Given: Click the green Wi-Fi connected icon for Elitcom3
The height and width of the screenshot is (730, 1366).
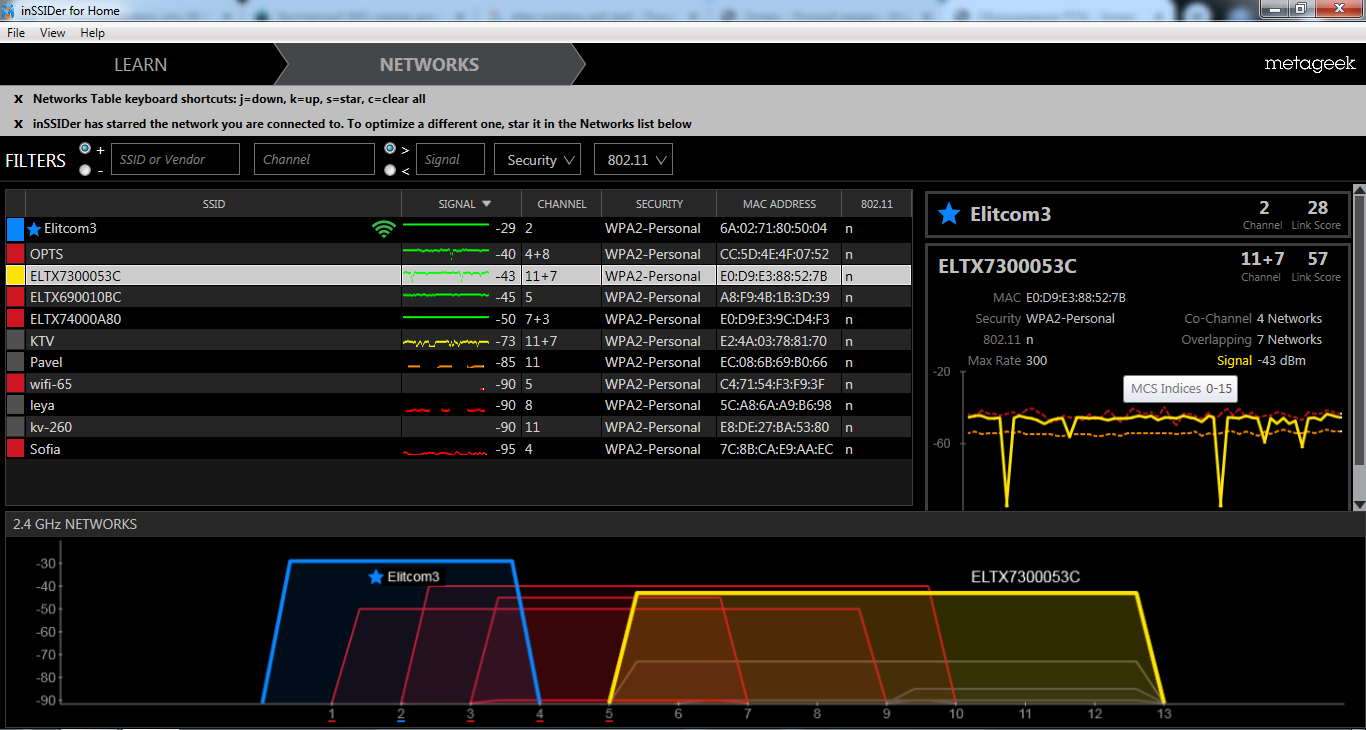Looking at the screenshot, I should coord(383,229).
